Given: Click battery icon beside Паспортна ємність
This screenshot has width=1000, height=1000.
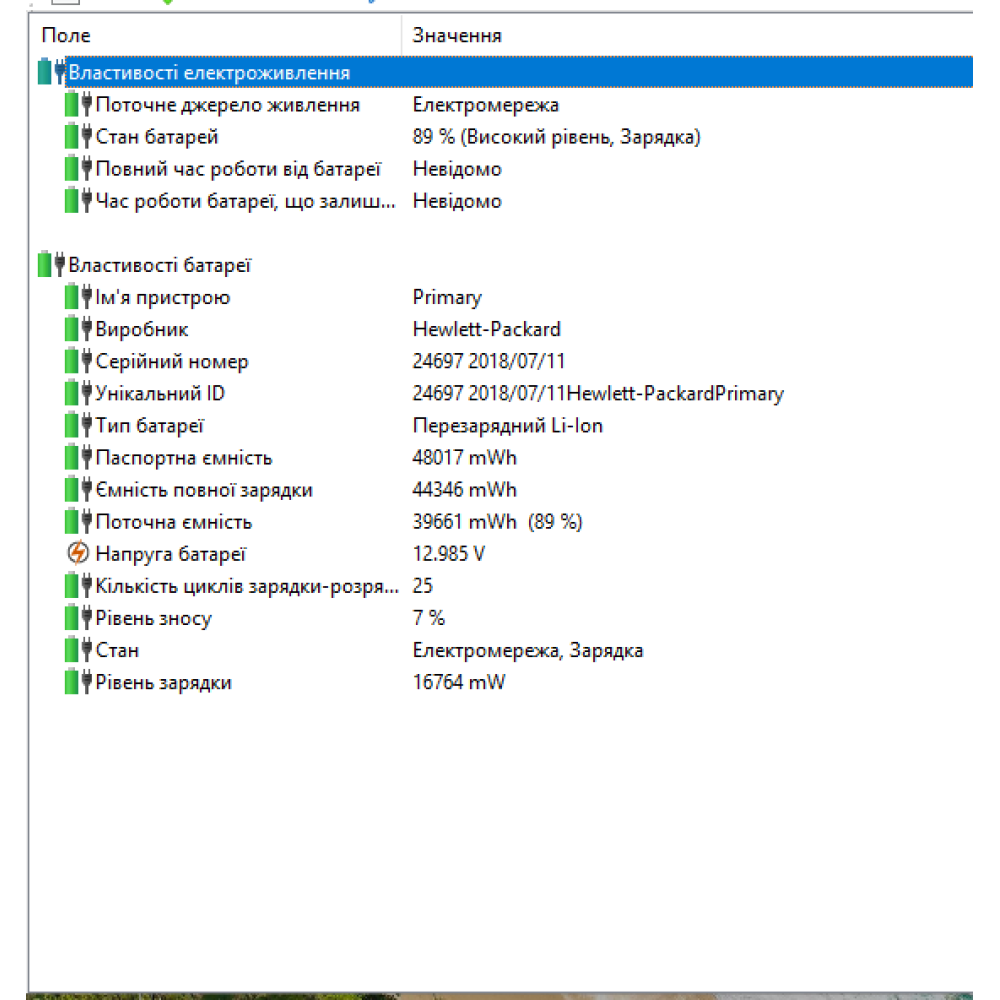Looking at the screenshot, I should [78, 457].
